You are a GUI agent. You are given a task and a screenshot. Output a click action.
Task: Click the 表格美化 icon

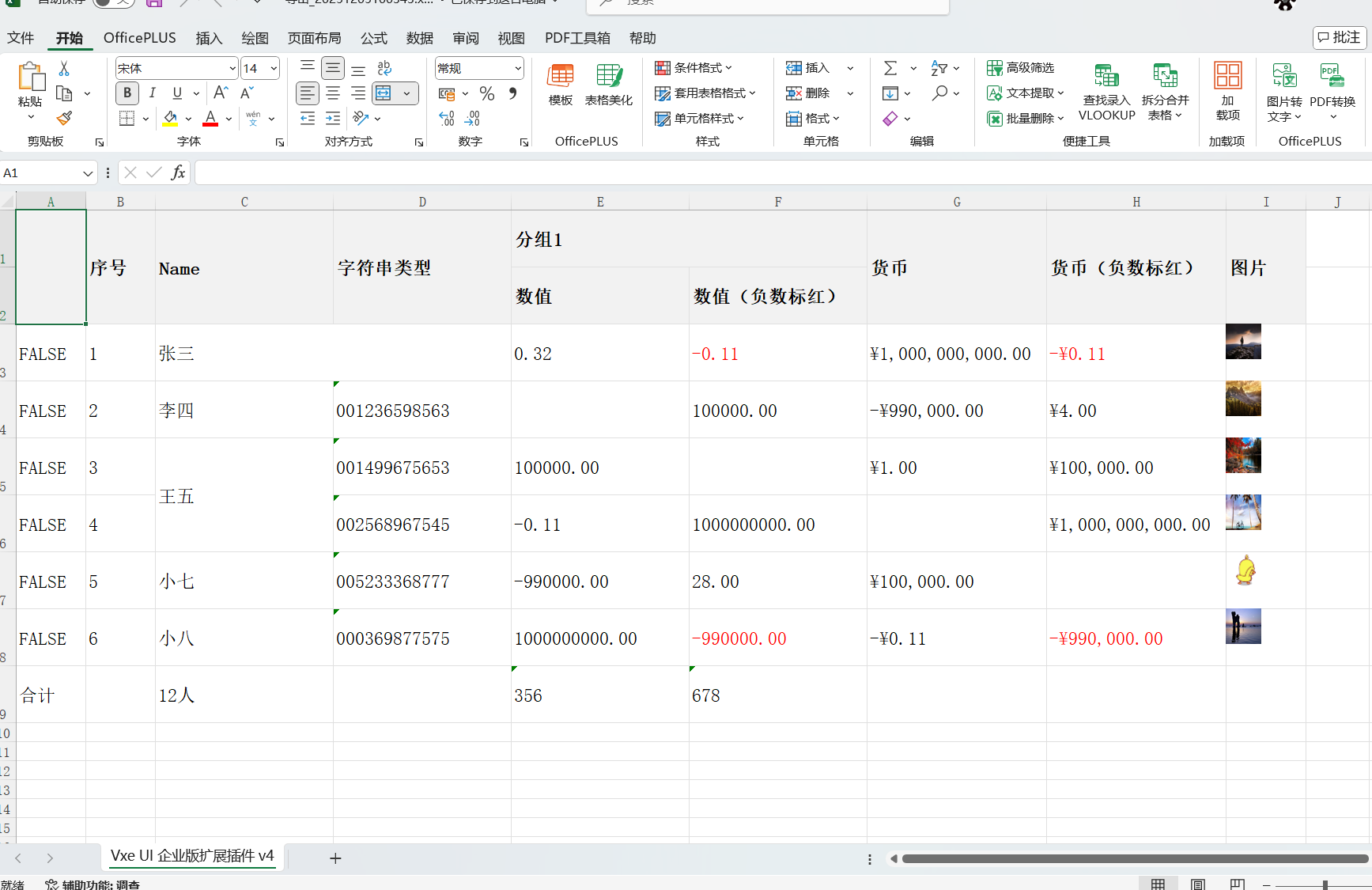pyautogui.click(x=608, y=85)
